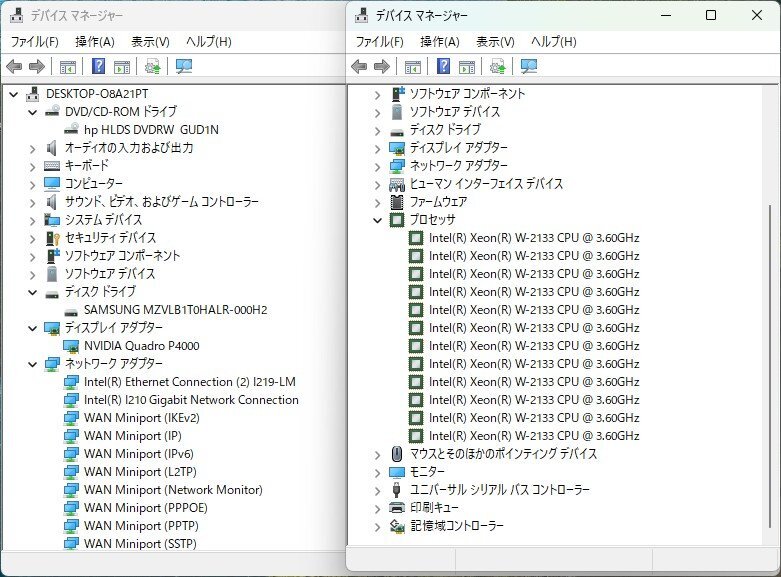Expand コンピューター category
Image resolution: width=781 pixels, height=577 pixels.
(x=33, y=184)
